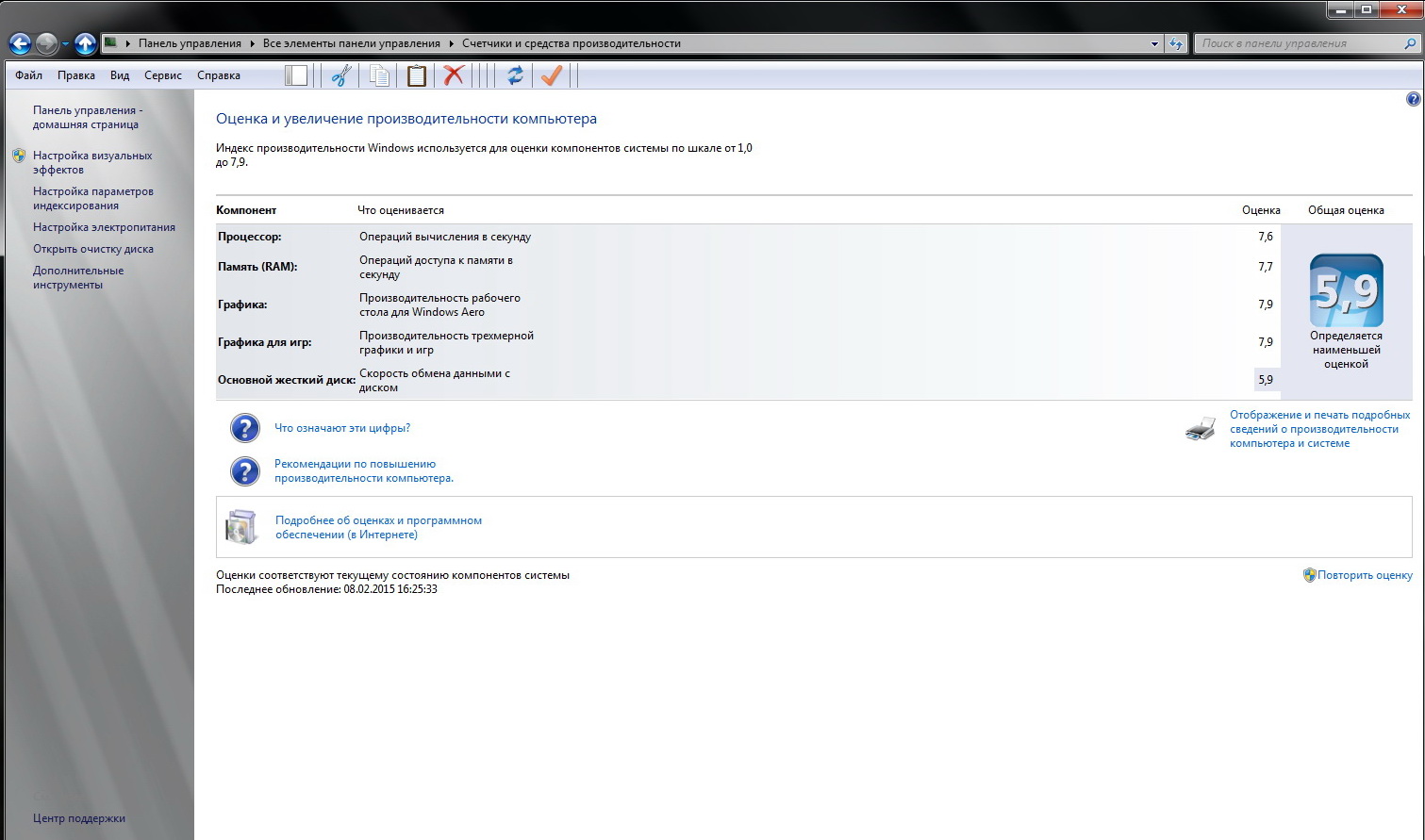Click the clipboard Paste toolbar icon
The width and height of the screenshot is (1425, 840).
point(417,75)
